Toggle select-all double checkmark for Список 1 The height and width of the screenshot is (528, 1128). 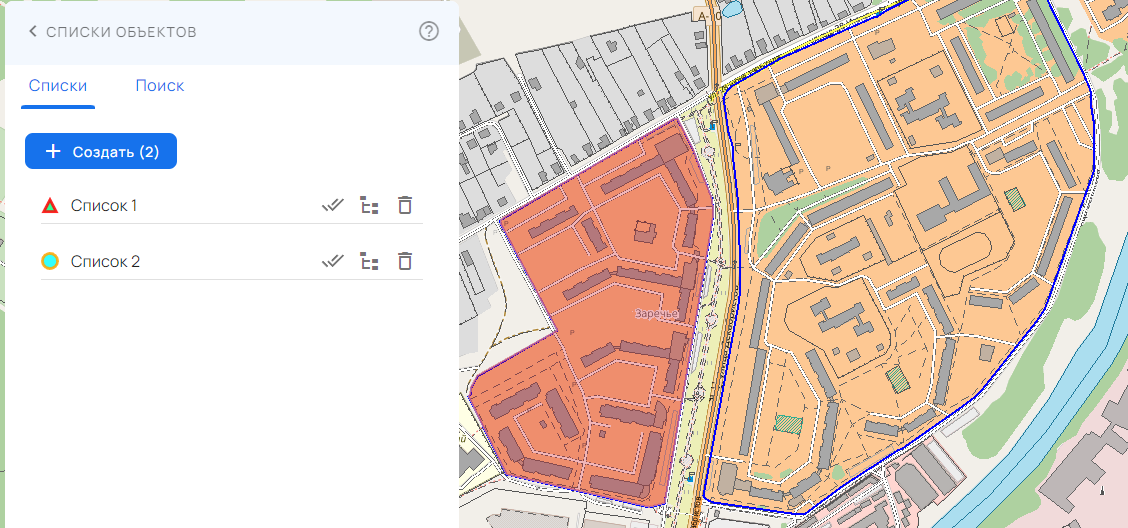(x=333, y=206)
